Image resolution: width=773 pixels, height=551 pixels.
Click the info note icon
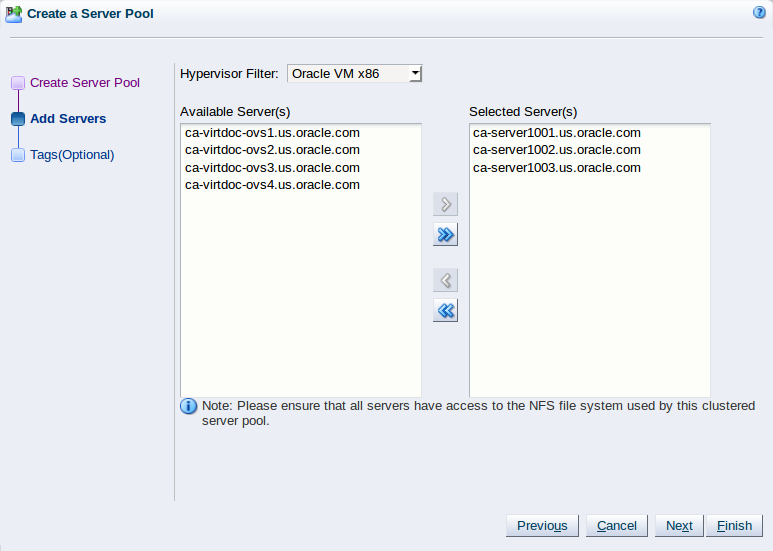point(188,407)
